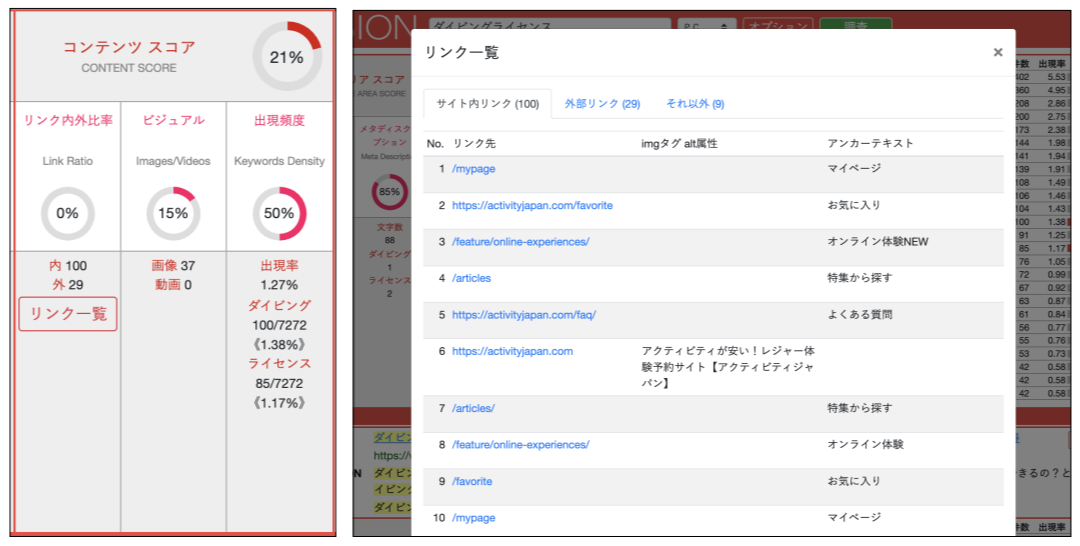
Task: Click the 85% meta description gauge behind dialog
Action: pos(389,192)
